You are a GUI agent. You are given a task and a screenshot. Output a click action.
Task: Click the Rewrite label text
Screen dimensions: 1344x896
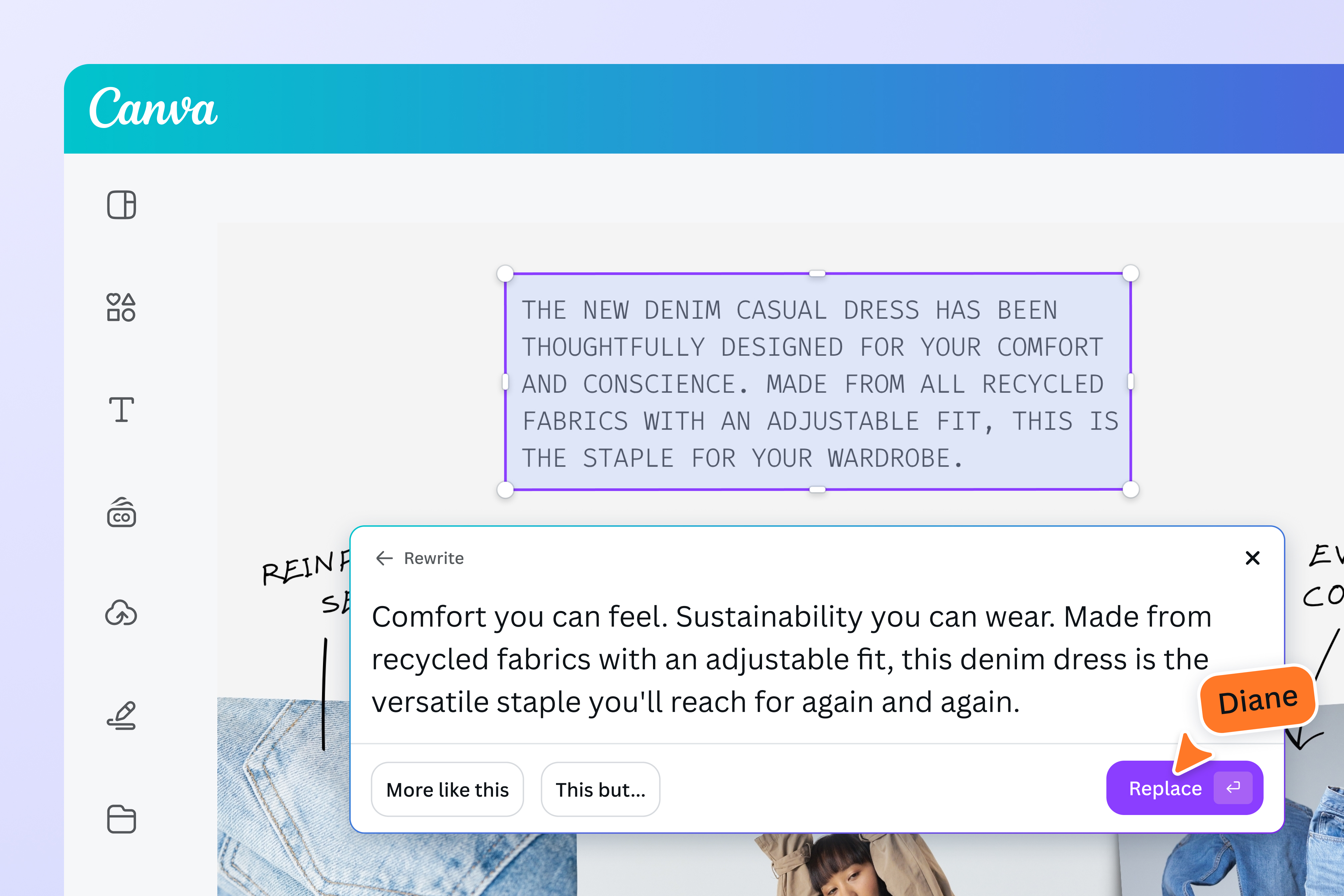[434, 558]
